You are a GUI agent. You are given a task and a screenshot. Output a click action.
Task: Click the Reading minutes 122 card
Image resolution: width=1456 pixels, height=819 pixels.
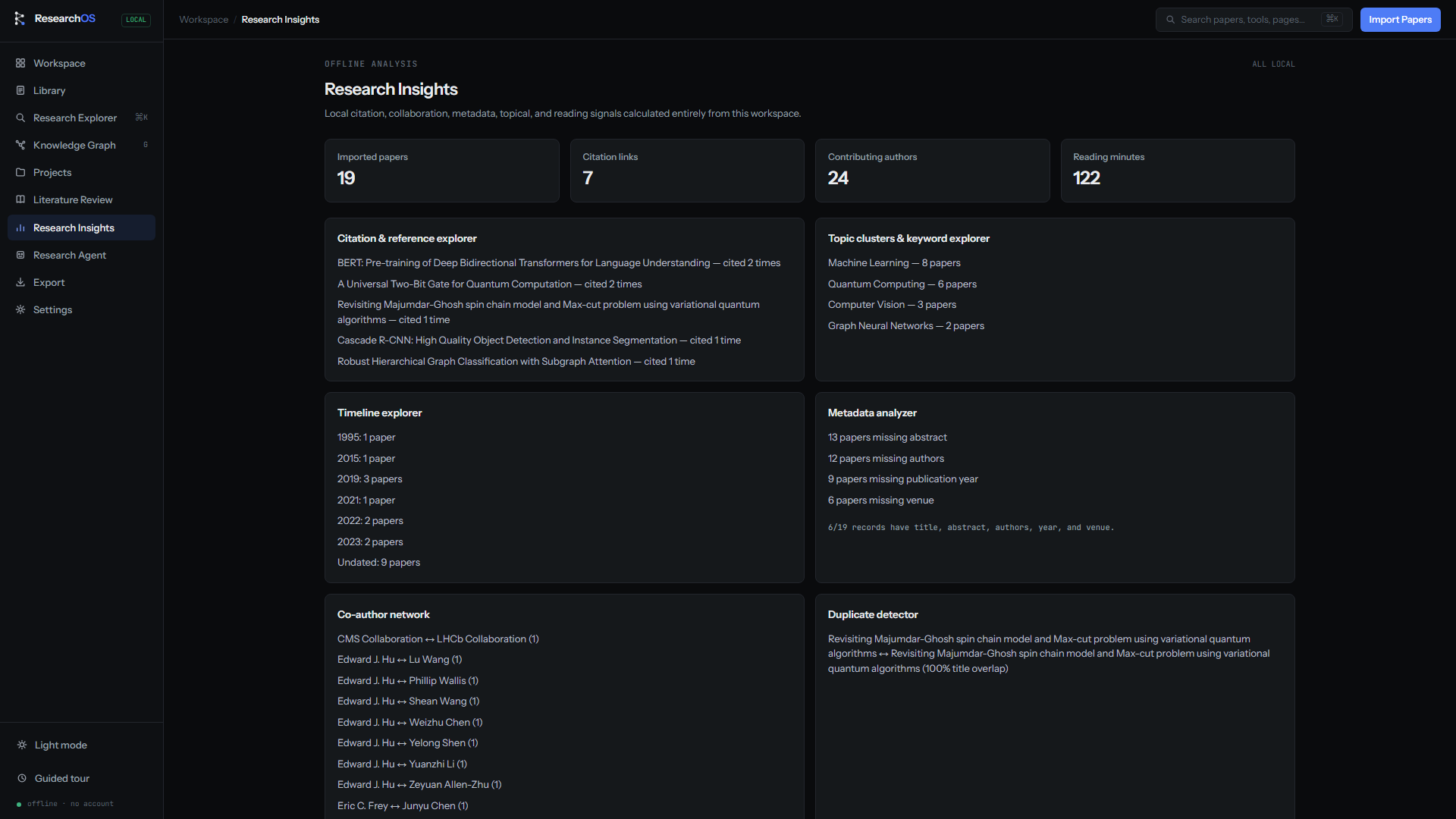pos(1178,171)
